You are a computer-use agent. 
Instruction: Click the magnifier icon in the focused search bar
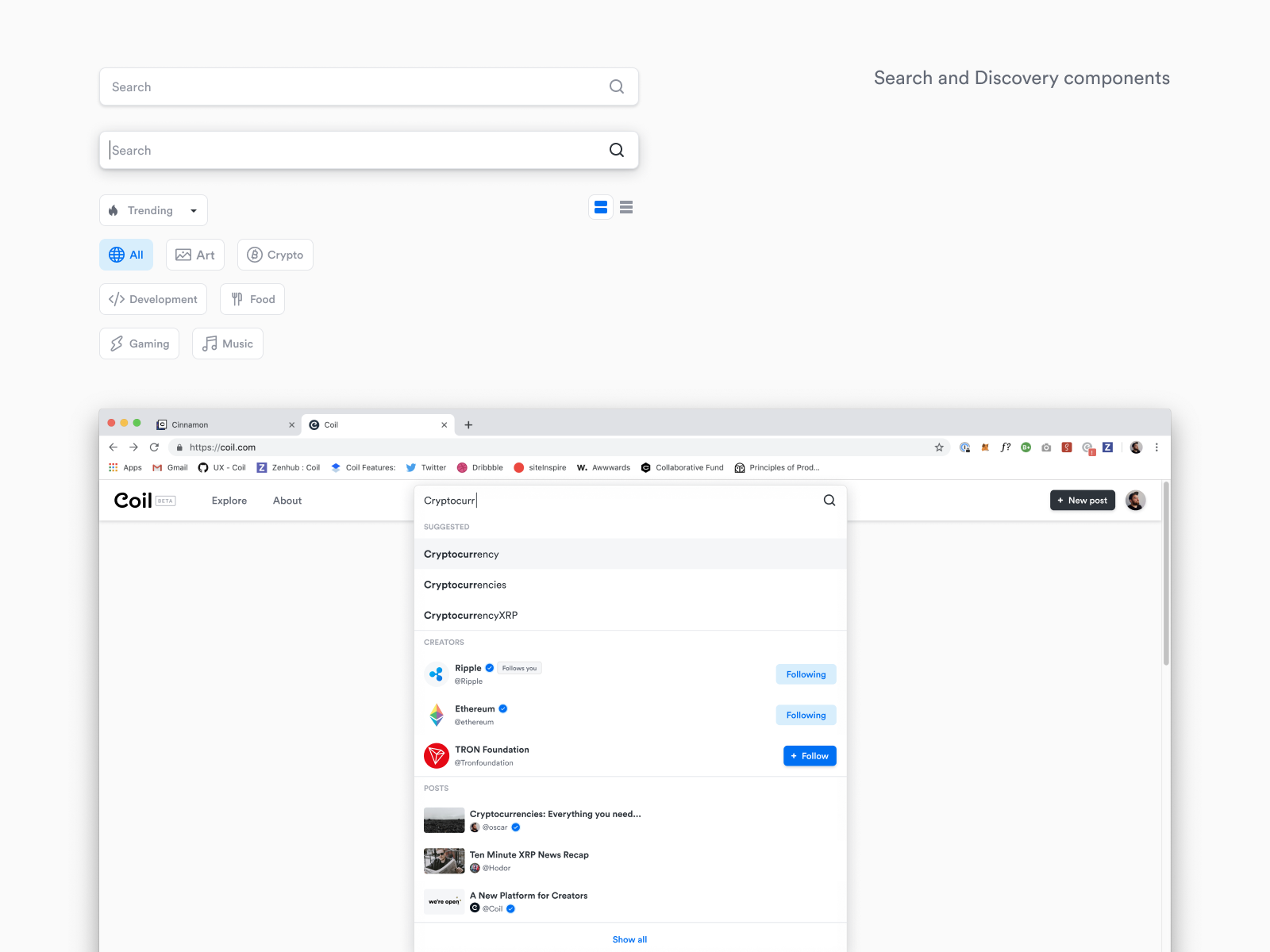pyautogui.click(x=617, y=150)
